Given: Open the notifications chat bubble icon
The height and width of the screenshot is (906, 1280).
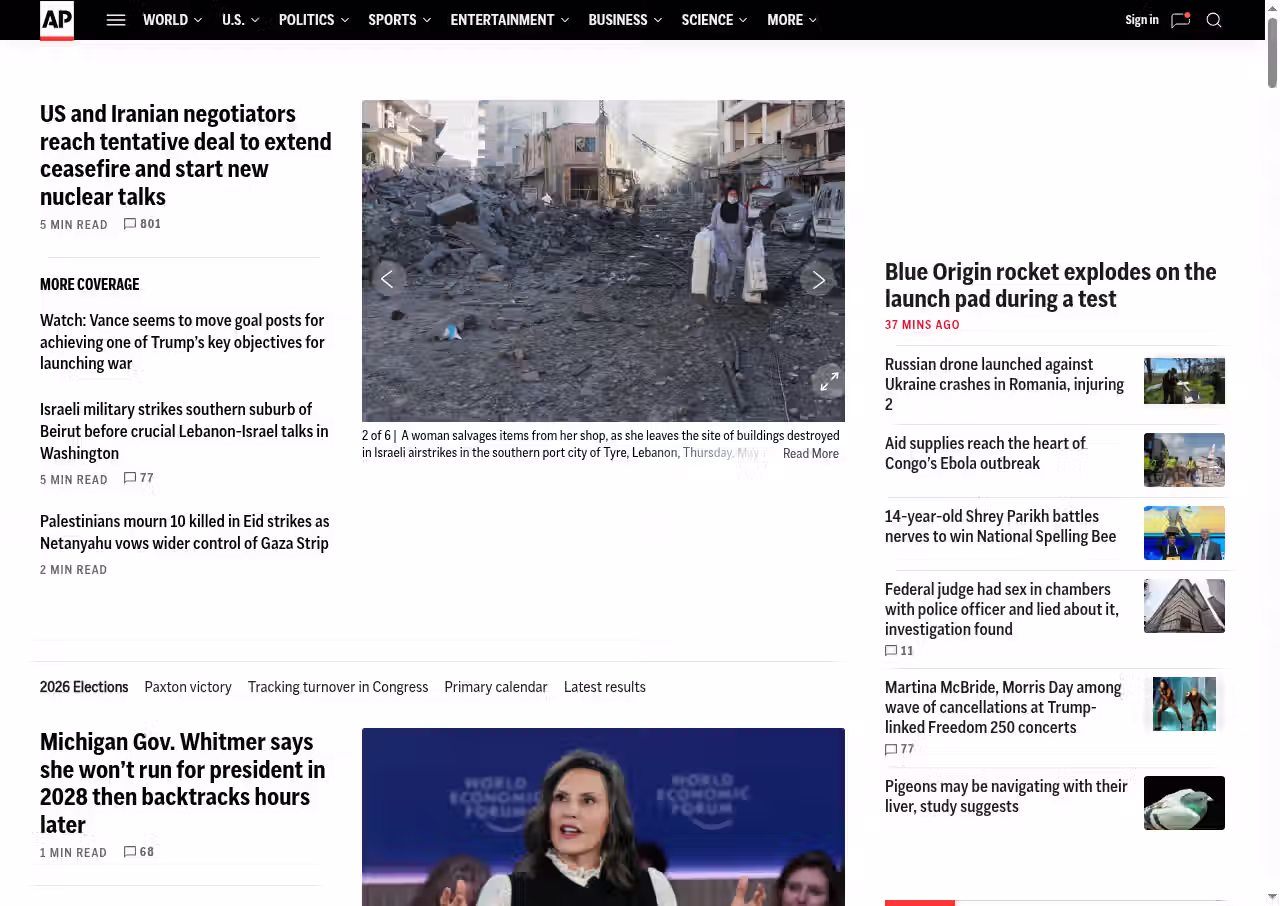Looking at the screenshot, I should [x=1181, y=20].
